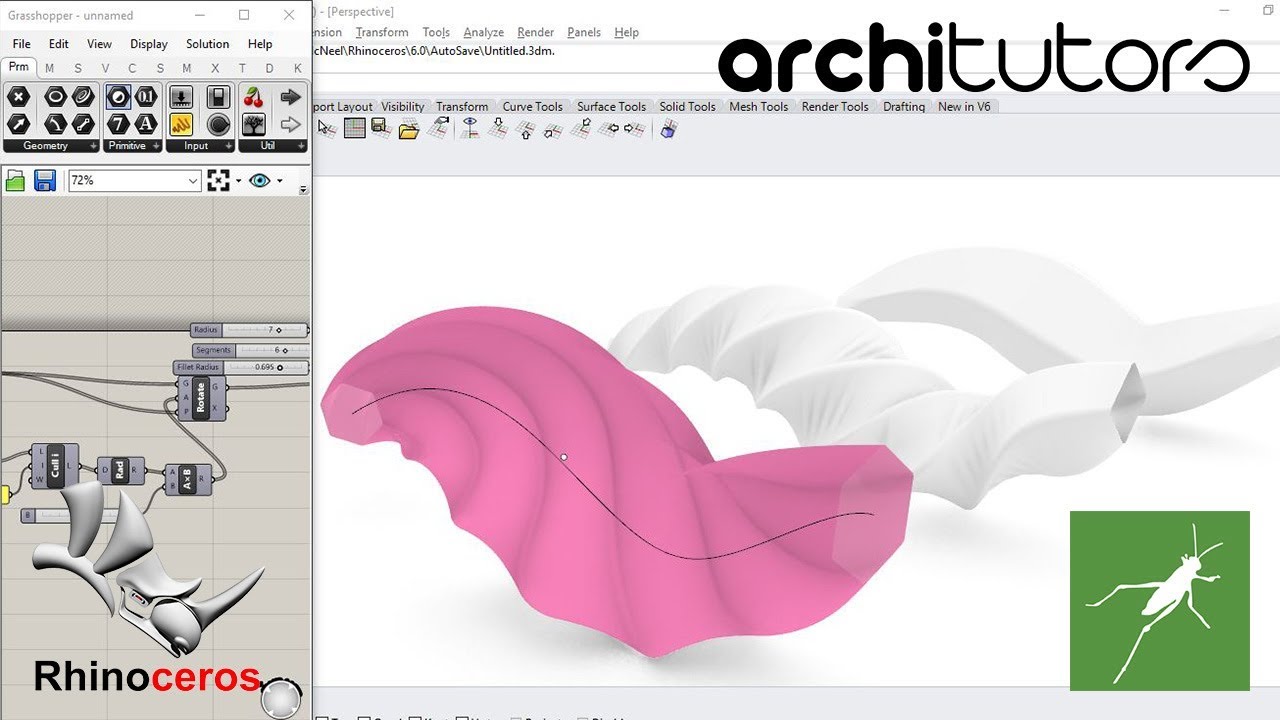Switch to the X tab in Grasshopper
The width and height of the screenshot is (1280, 720).
point(215,68)
